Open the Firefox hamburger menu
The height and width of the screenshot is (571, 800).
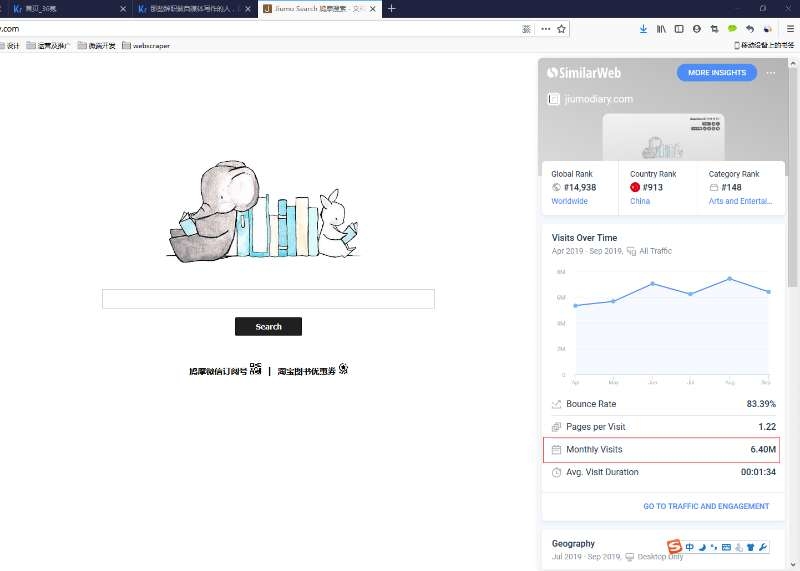pyautogui.click(x=790, y=29)
